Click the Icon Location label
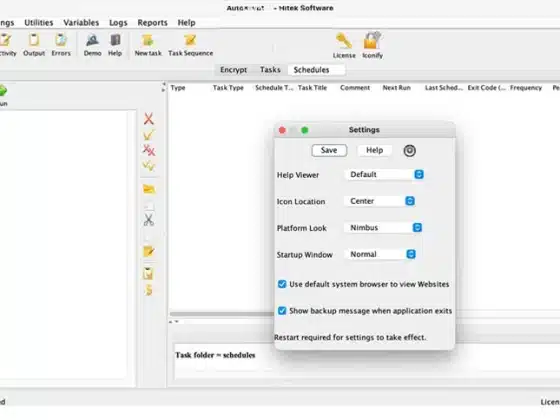This screenshot has width=560, height=420. (x=301, y=201)
